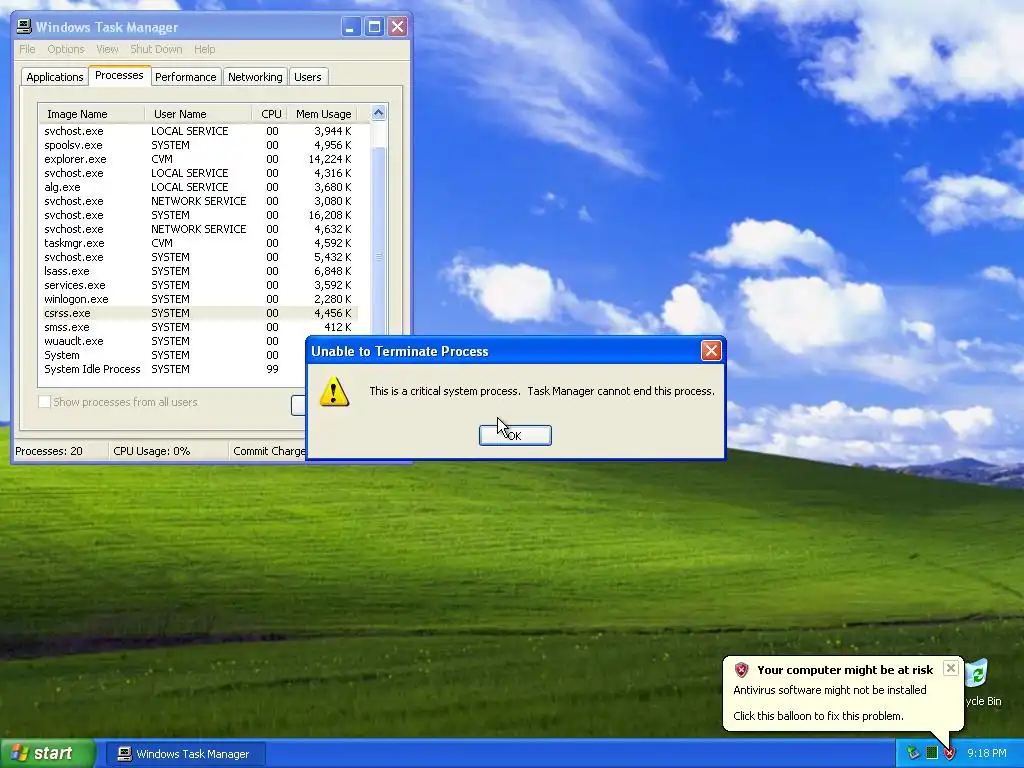Screen dimensions: 1024x768
Task: Maximize the Windows Task Manager window
Action: [x=374, y=27]
